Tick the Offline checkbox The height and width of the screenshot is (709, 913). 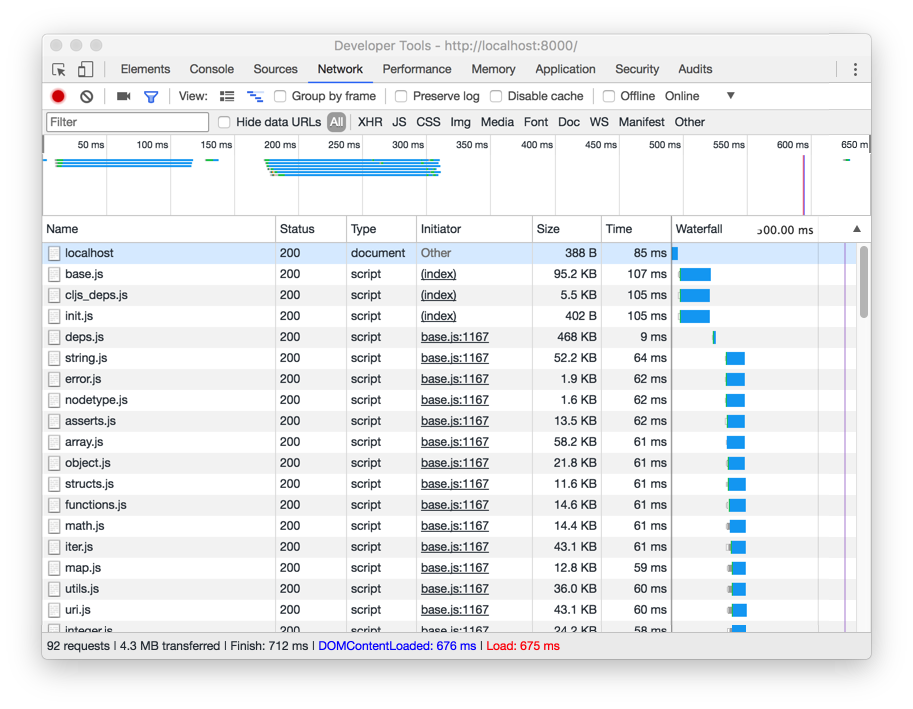tap(608, 96)
